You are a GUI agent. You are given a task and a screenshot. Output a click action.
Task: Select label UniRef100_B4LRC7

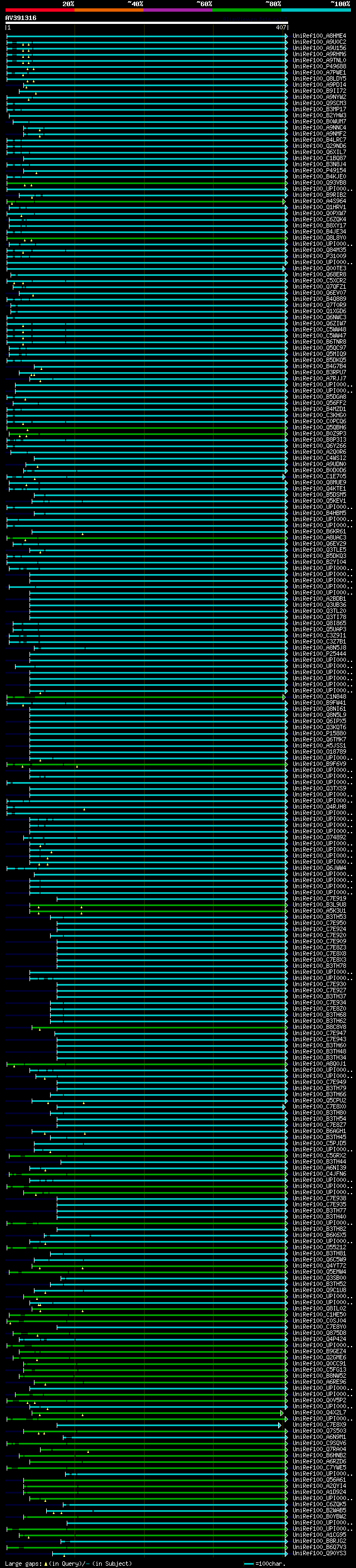(x=319, y=140)
